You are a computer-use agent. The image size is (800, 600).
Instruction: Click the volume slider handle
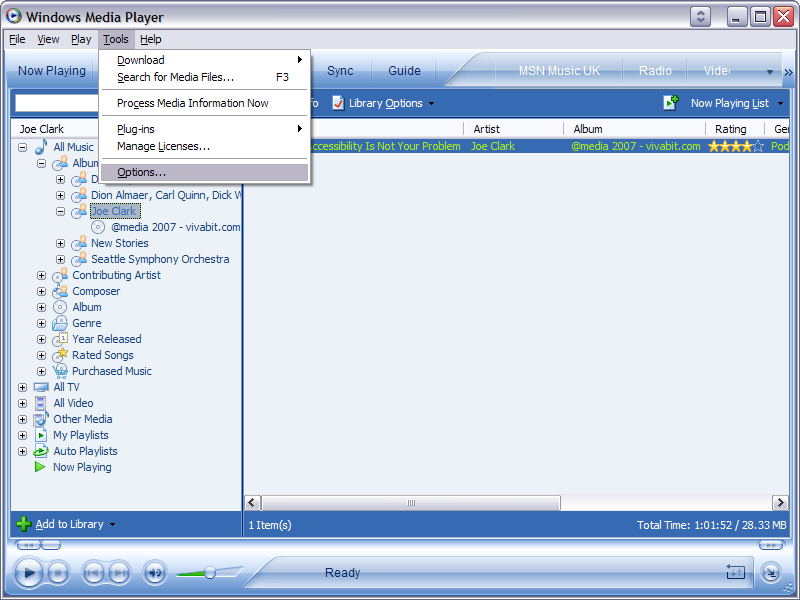210,573
